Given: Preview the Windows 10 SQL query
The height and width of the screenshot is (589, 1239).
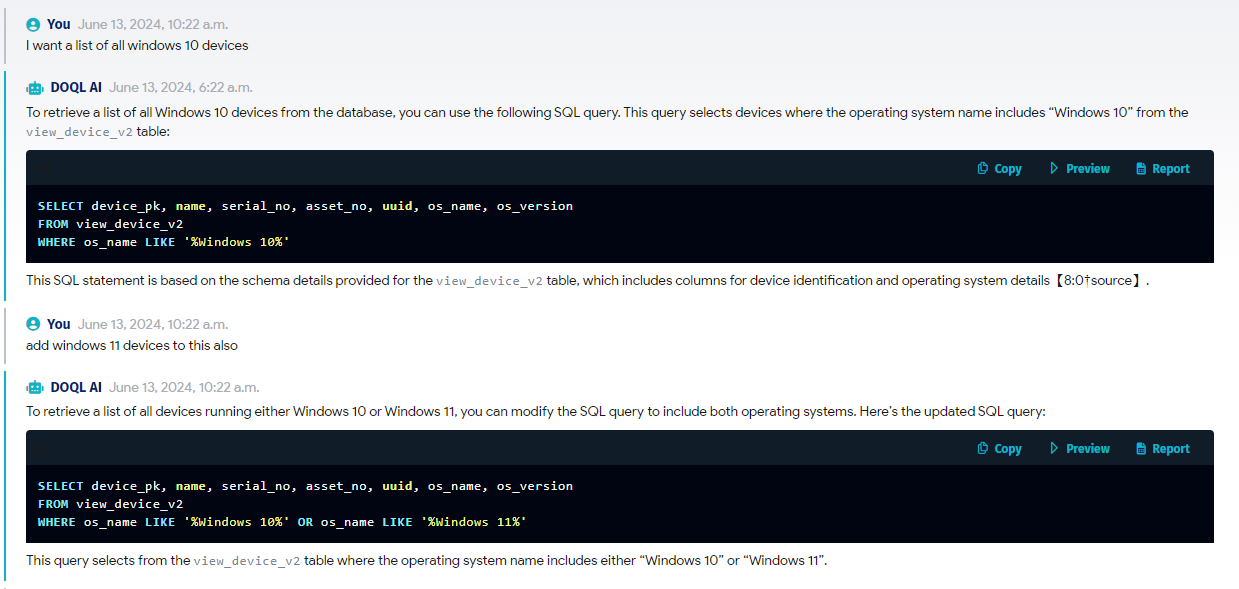Looking at the screenshot, I should pos(1079,169).
